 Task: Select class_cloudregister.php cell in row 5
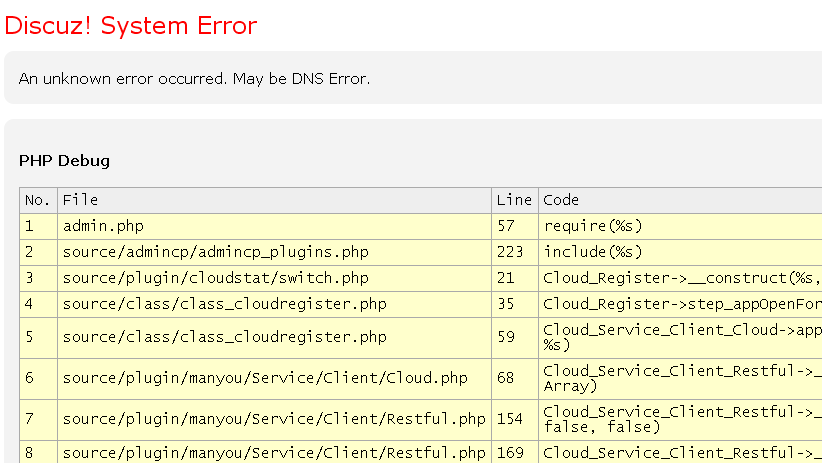[274, 337]
